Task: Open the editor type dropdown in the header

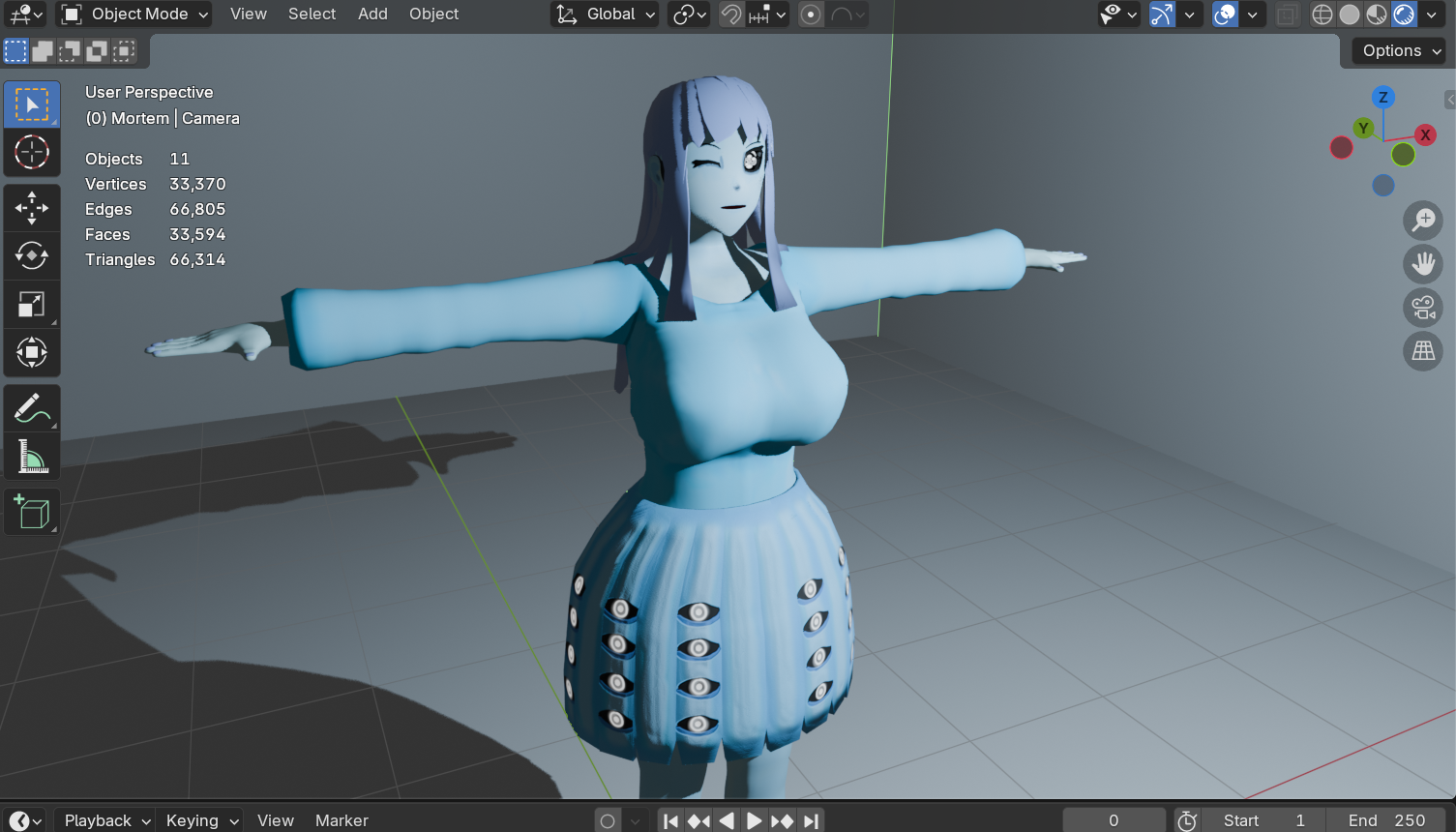Action: tap(26, 15)
